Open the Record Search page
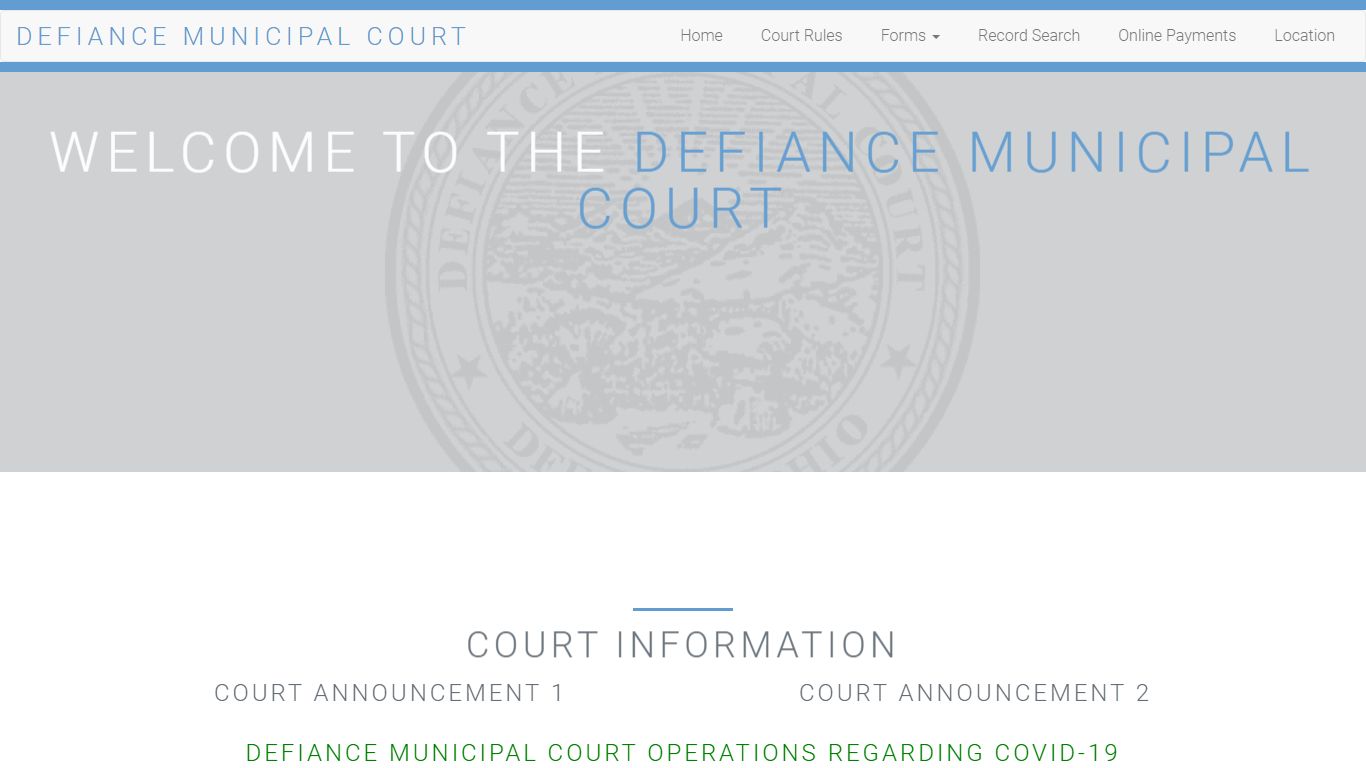This screenshot has width=1366, height=768. coord(1028,36)
